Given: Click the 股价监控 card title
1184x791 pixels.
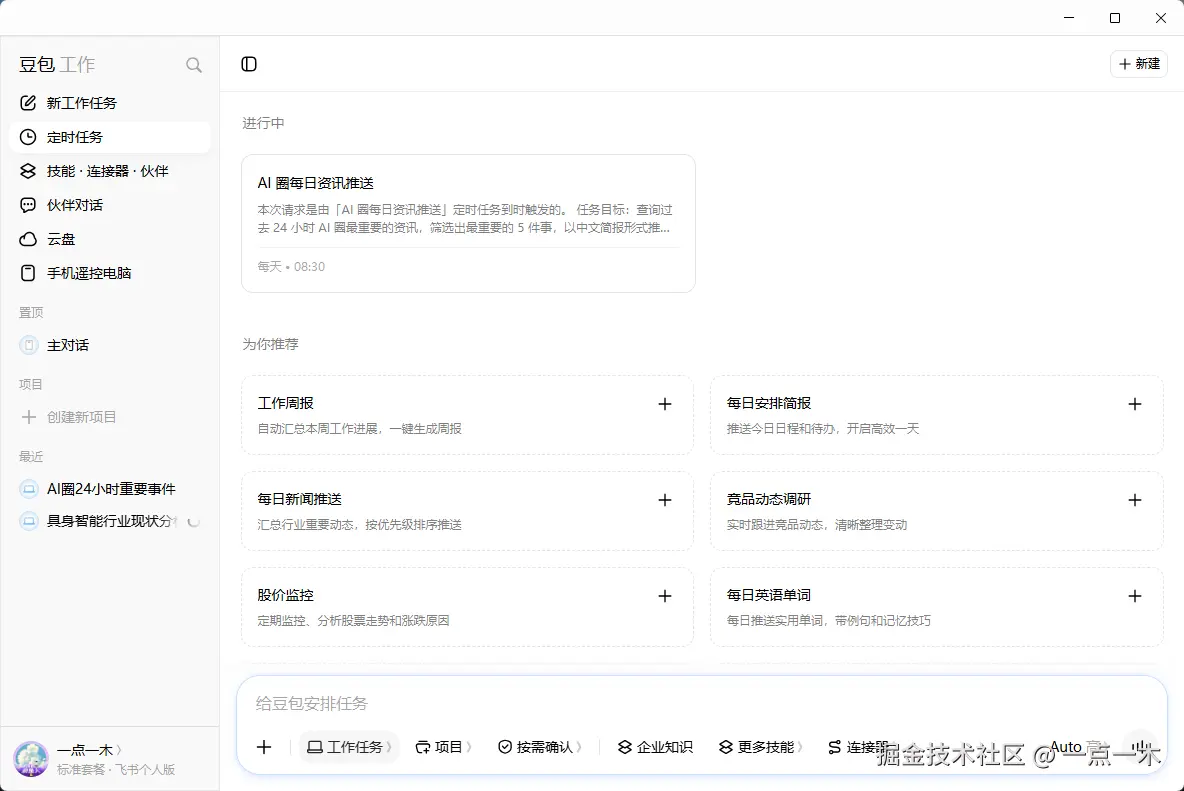Looking at the screenshot, I should pos(285,596).
